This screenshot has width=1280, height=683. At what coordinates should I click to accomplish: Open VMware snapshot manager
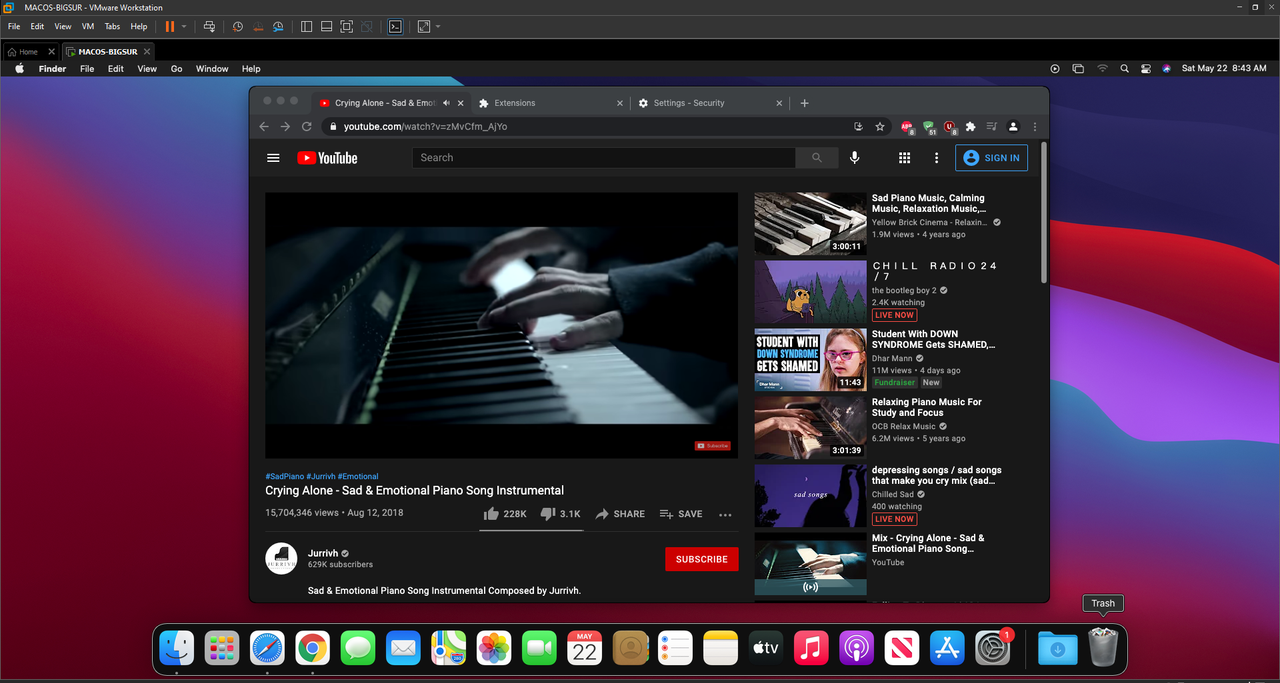coord(278,27)
